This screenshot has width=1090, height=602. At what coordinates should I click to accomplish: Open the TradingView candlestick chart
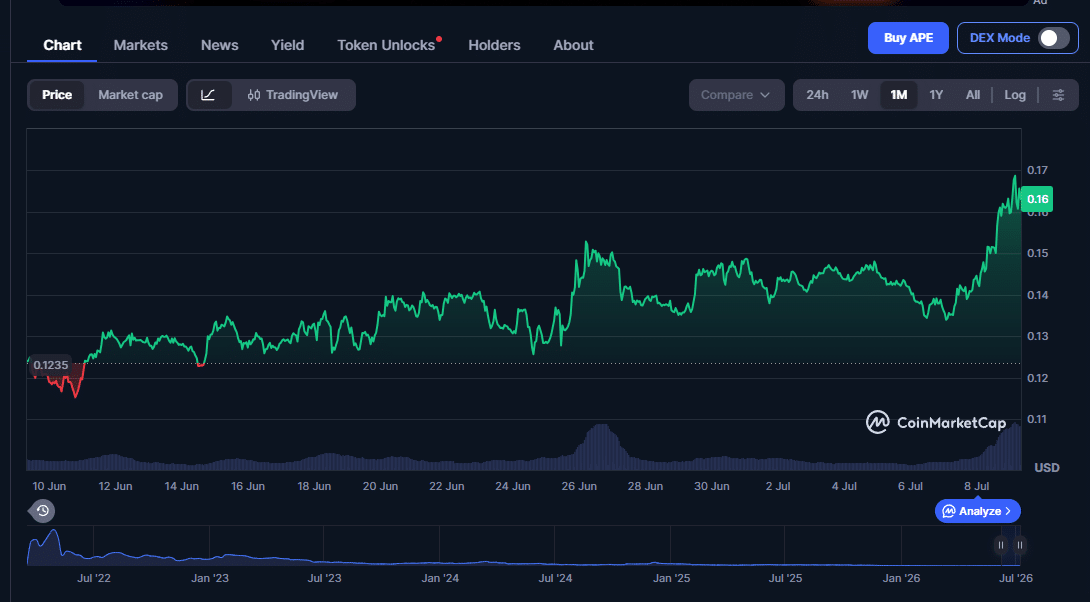click(x=293, y=95)
